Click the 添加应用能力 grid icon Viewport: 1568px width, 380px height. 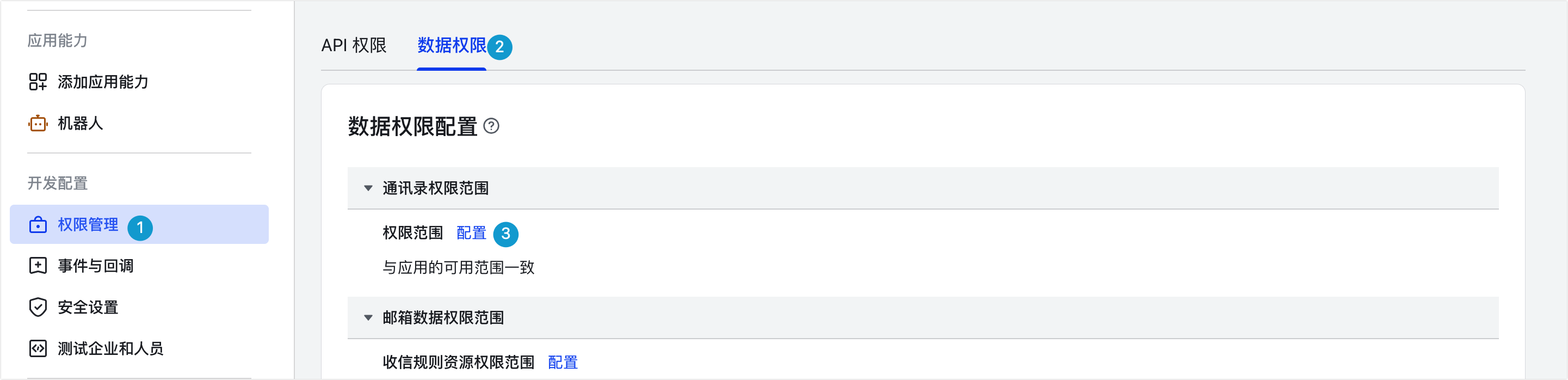(x=38, y=82)
